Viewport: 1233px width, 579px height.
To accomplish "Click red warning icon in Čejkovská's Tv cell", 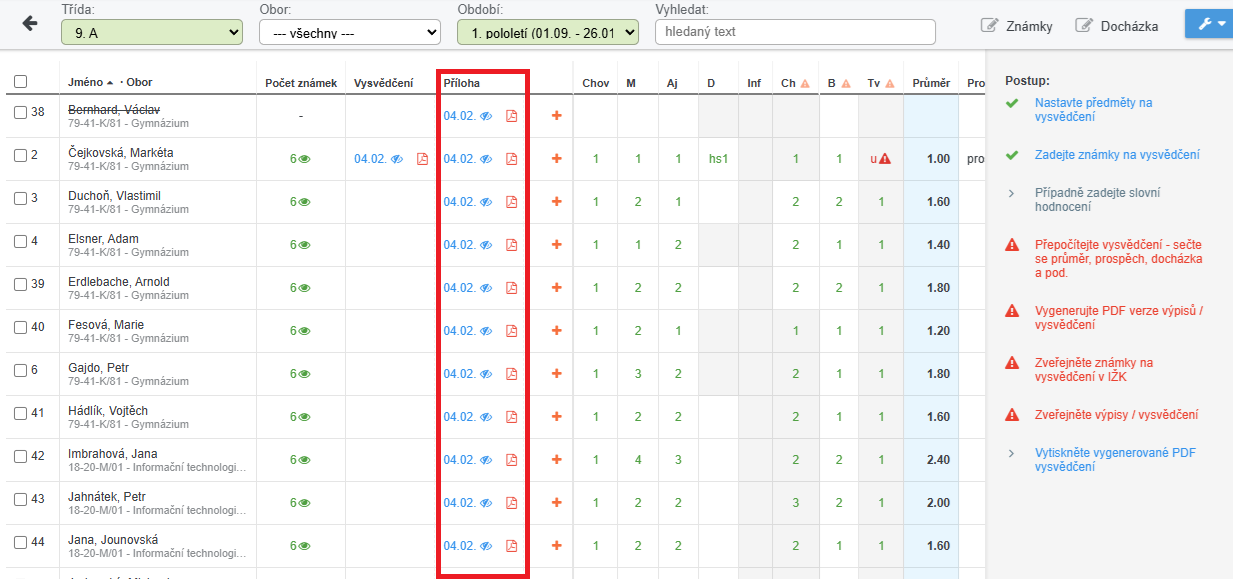I will pyautogui.click(x=886, y=159).
